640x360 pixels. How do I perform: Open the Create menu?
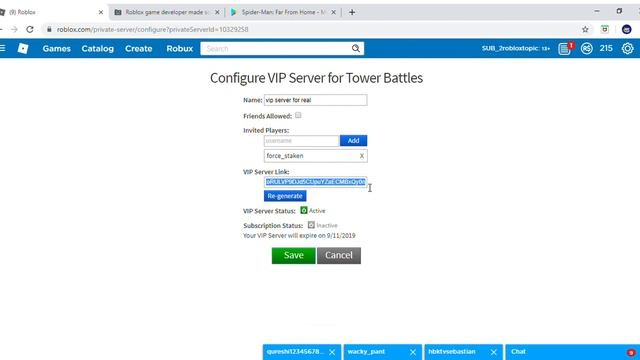(138, 49)
